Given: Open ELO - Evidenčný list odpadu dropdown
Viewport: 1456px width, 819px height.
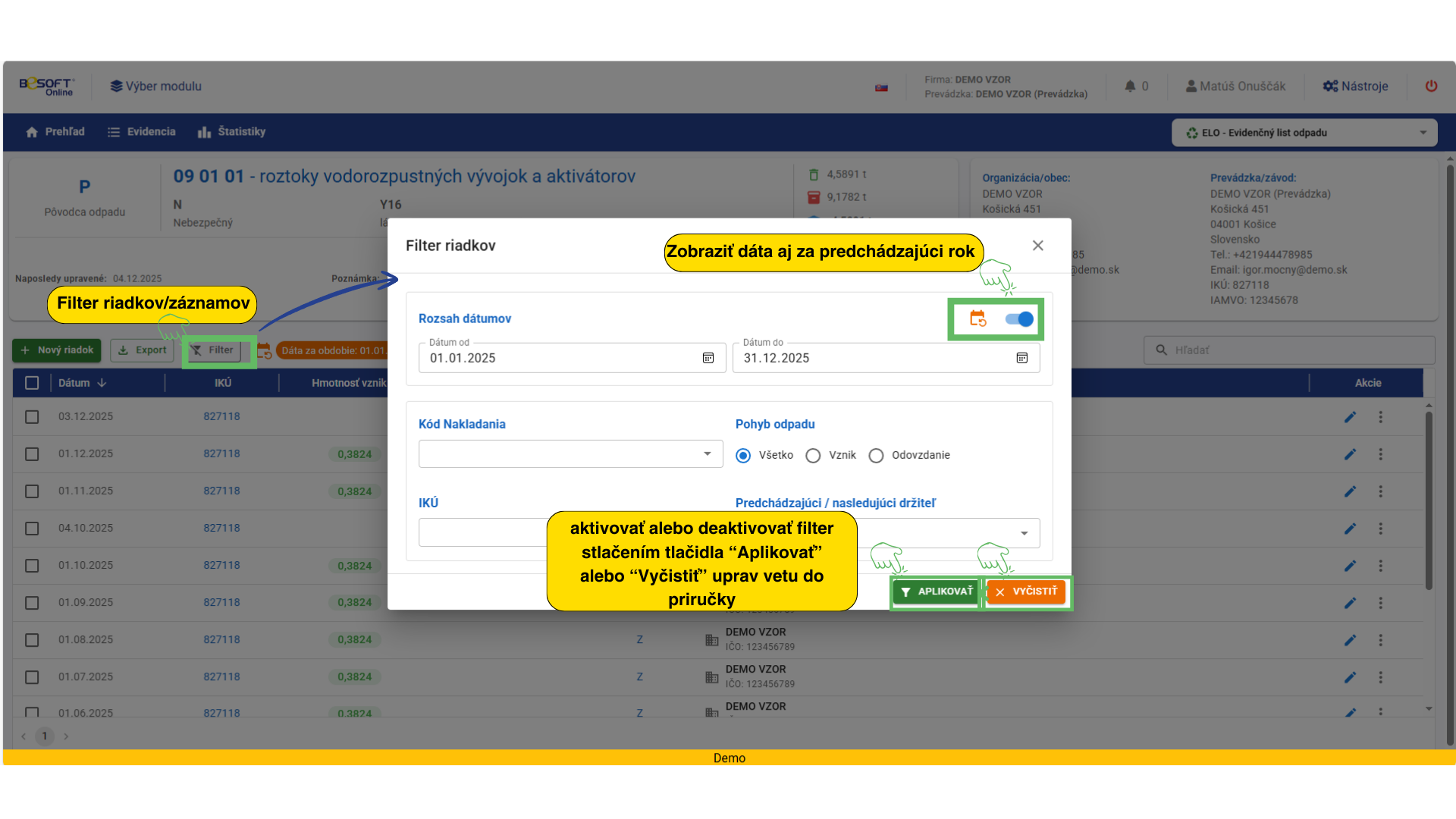Looking at the screenshot, I should point(1304,133).
